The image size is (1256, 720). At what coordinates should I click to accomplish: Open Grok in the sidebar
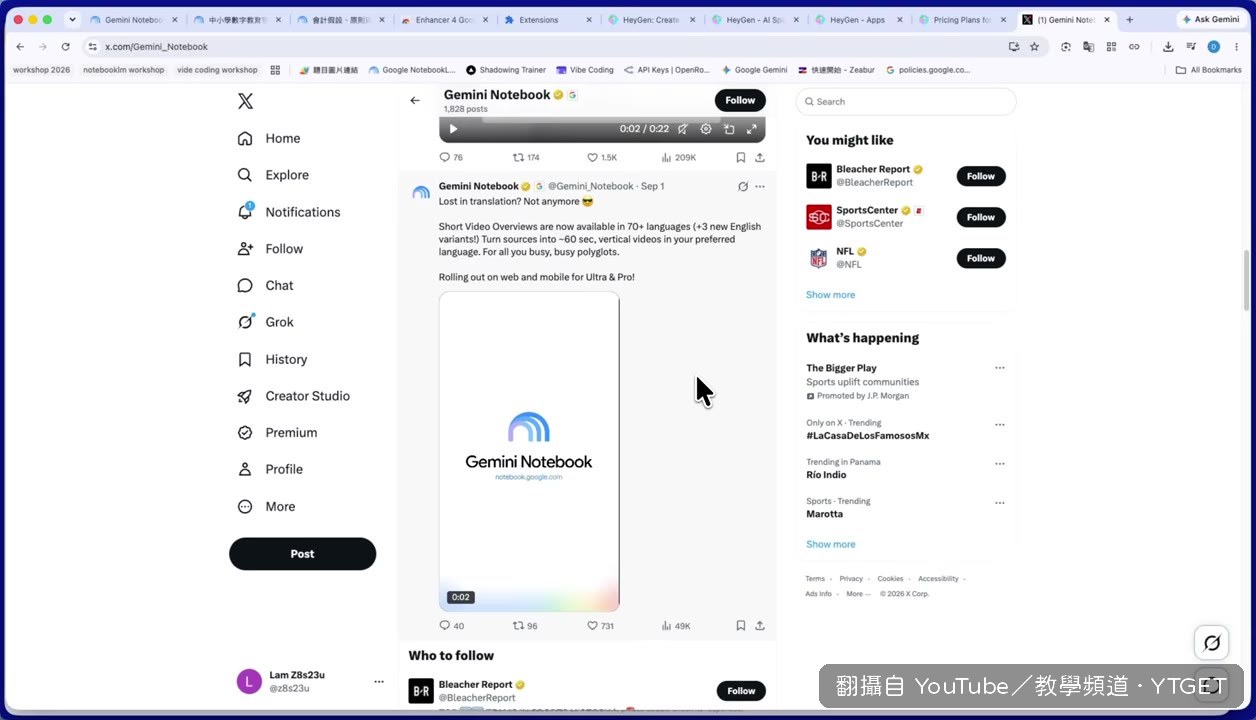click(x=265, y=322)
